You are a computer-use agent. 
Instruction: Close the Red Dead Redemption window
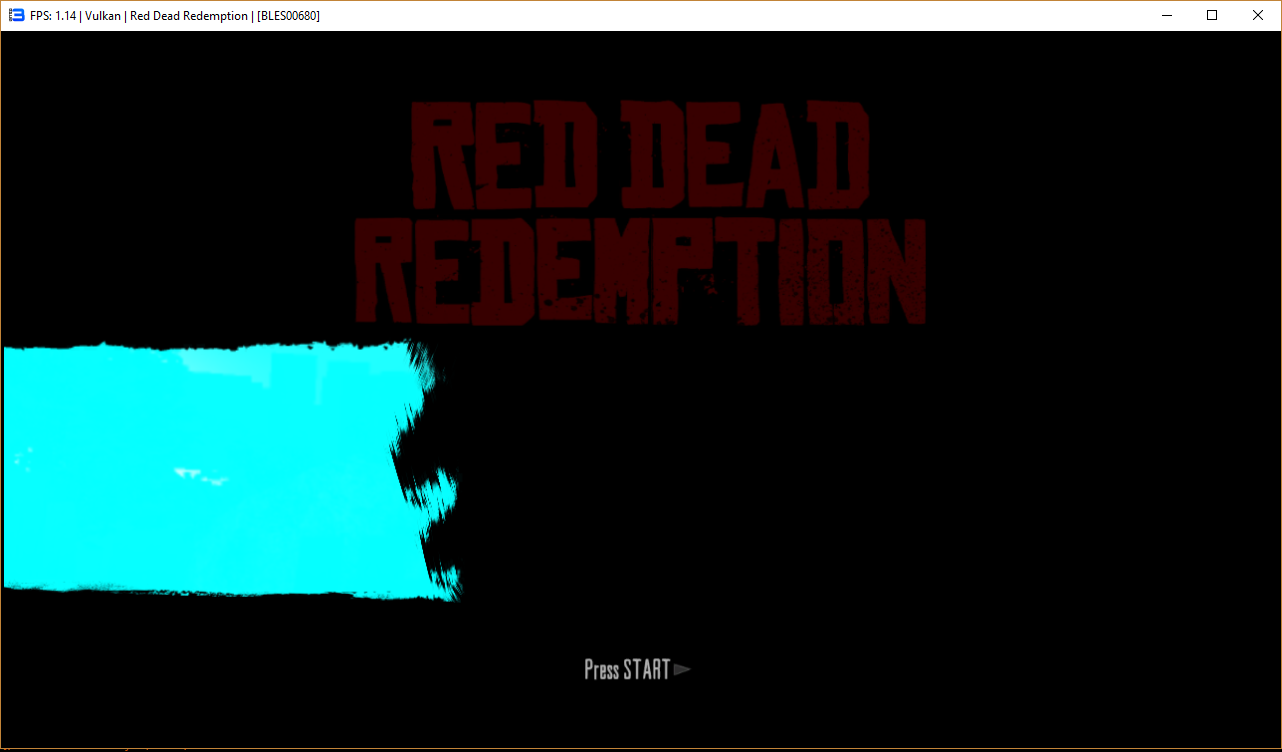coord(1258,15)
